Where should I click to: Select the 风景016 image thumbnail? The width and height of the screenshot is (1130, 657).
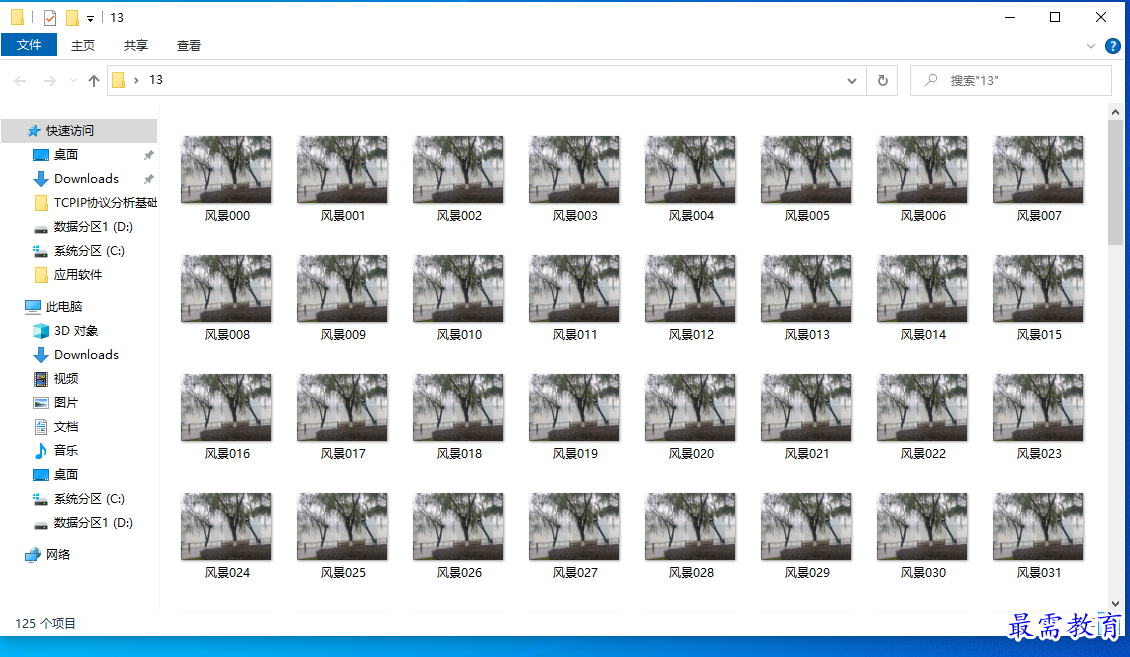226,407
